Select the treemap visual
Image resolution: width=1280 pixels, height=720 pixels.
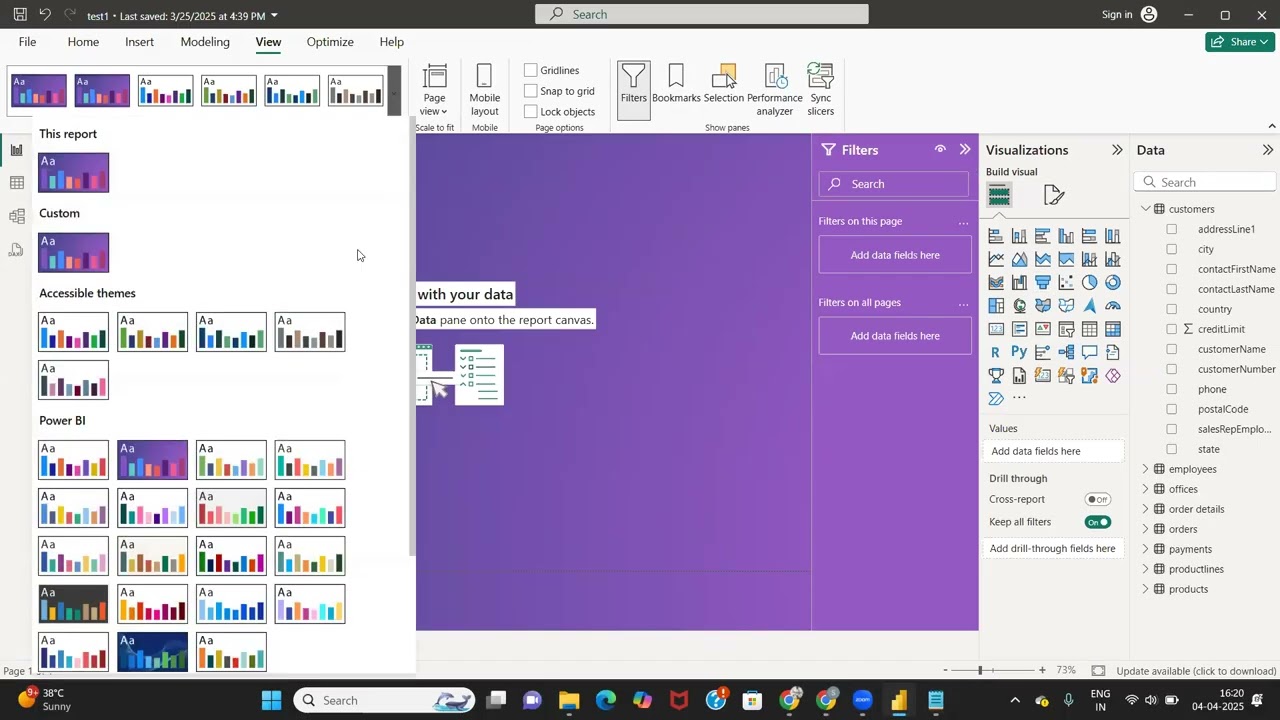point(996,306)
